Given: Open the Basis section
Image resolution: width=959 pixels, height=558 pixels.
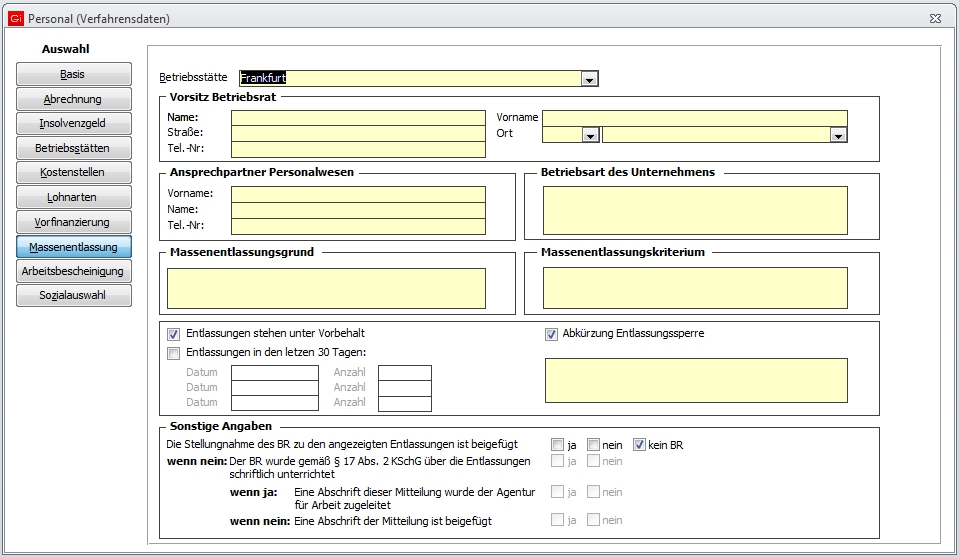Looking at the screenshot, I should click(x=73, y=74).
